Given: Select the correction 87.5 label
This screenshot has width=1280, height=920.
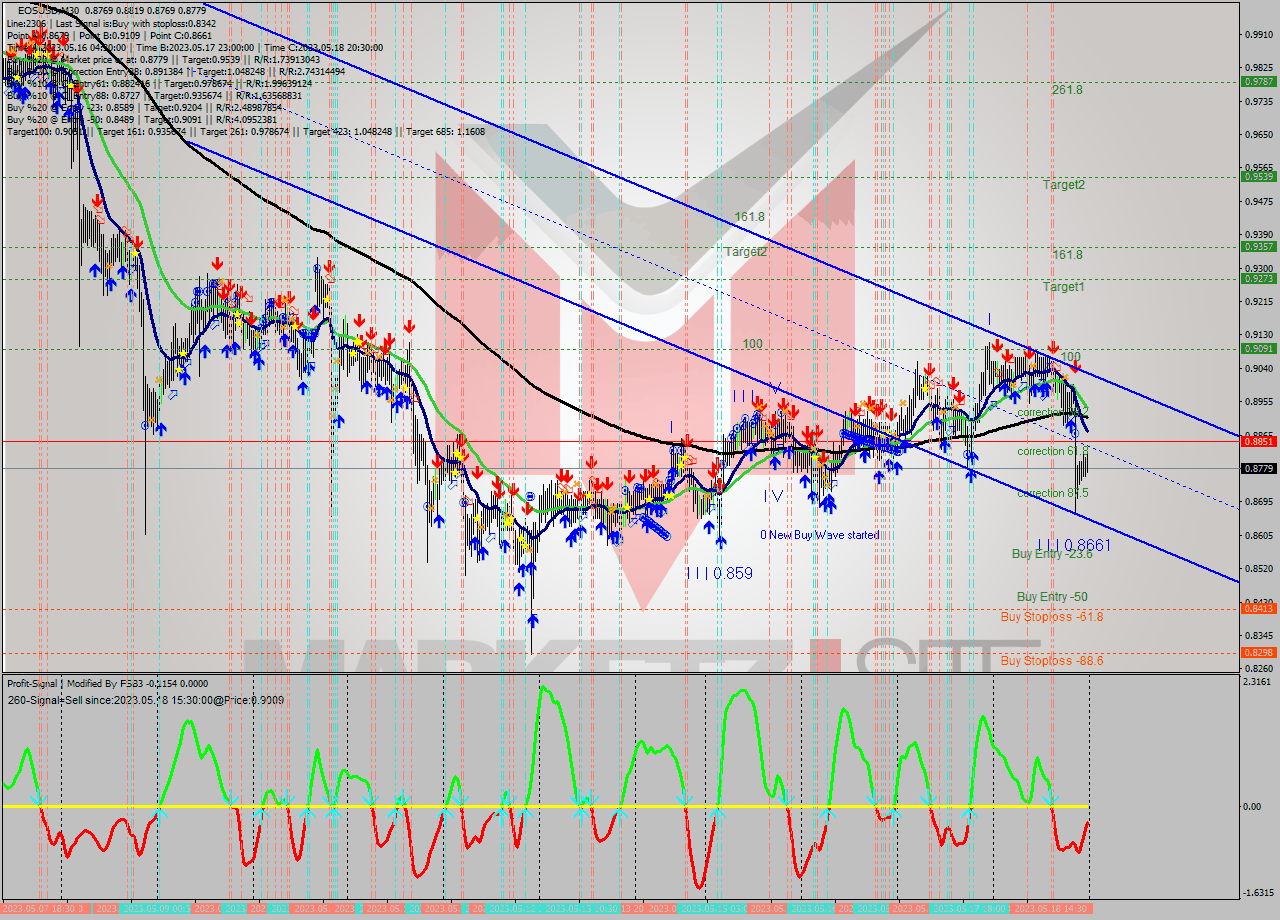Looking at the screenshot, I should (x=1053, y=493).
